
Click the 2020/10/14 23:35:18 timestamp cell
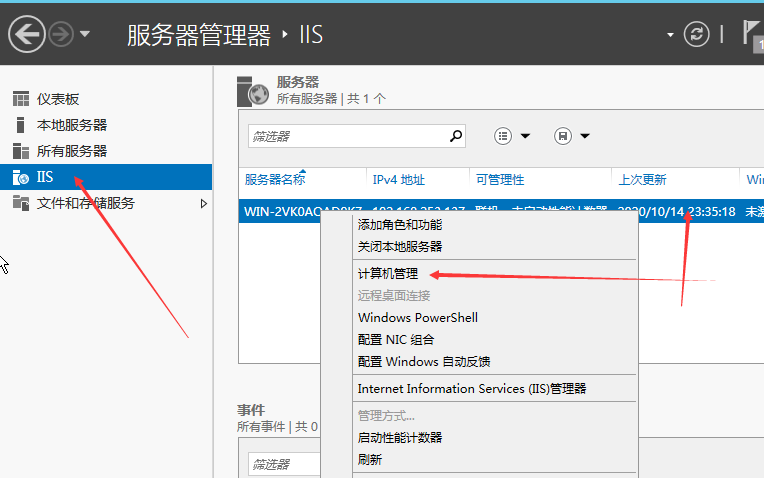(676, 211)
